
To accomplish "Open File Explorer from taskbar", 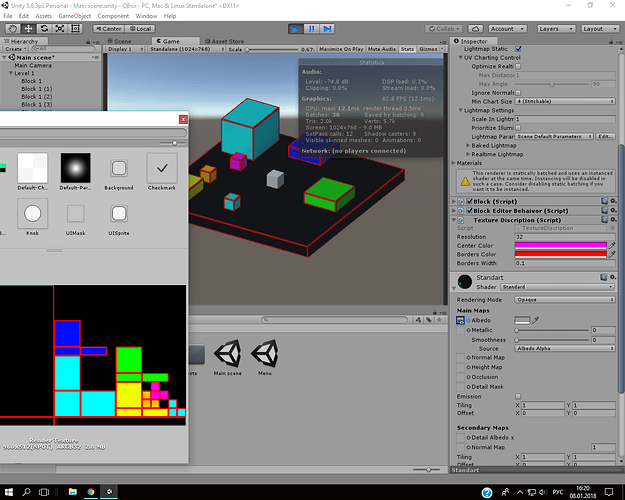I will (73, 492).
